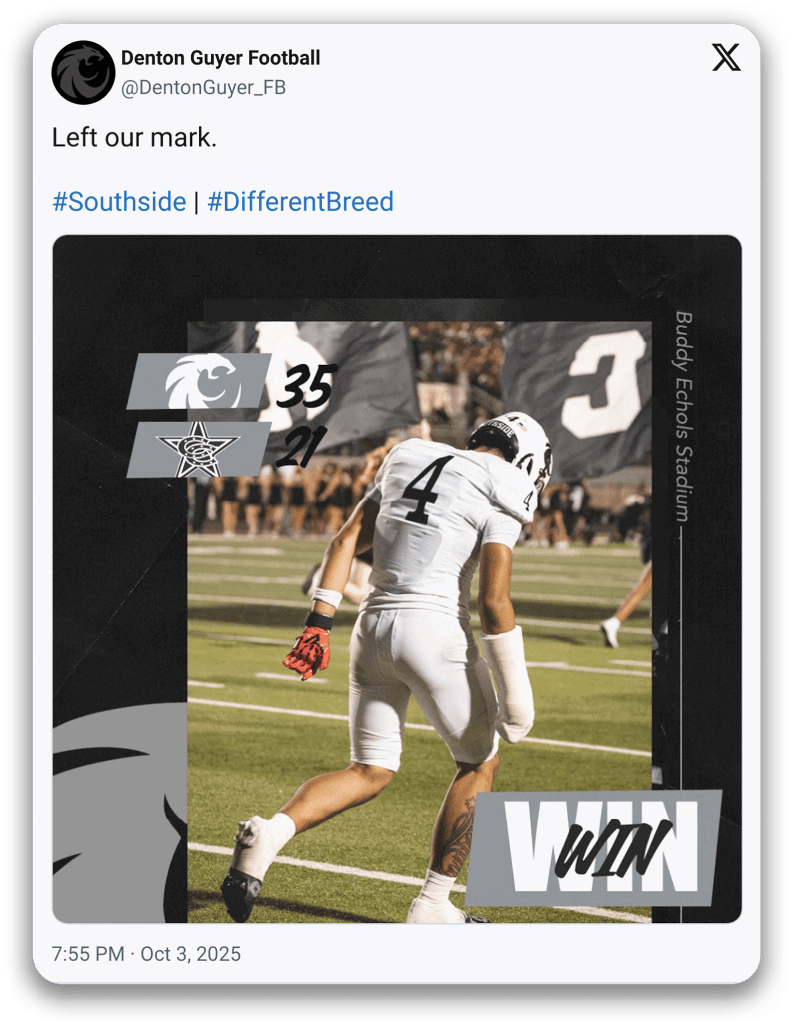The width and height of the screenshot is (793, 1026).
Task: Click the gray wildcat watermark in graphic corner
Action: click(120, 812)
